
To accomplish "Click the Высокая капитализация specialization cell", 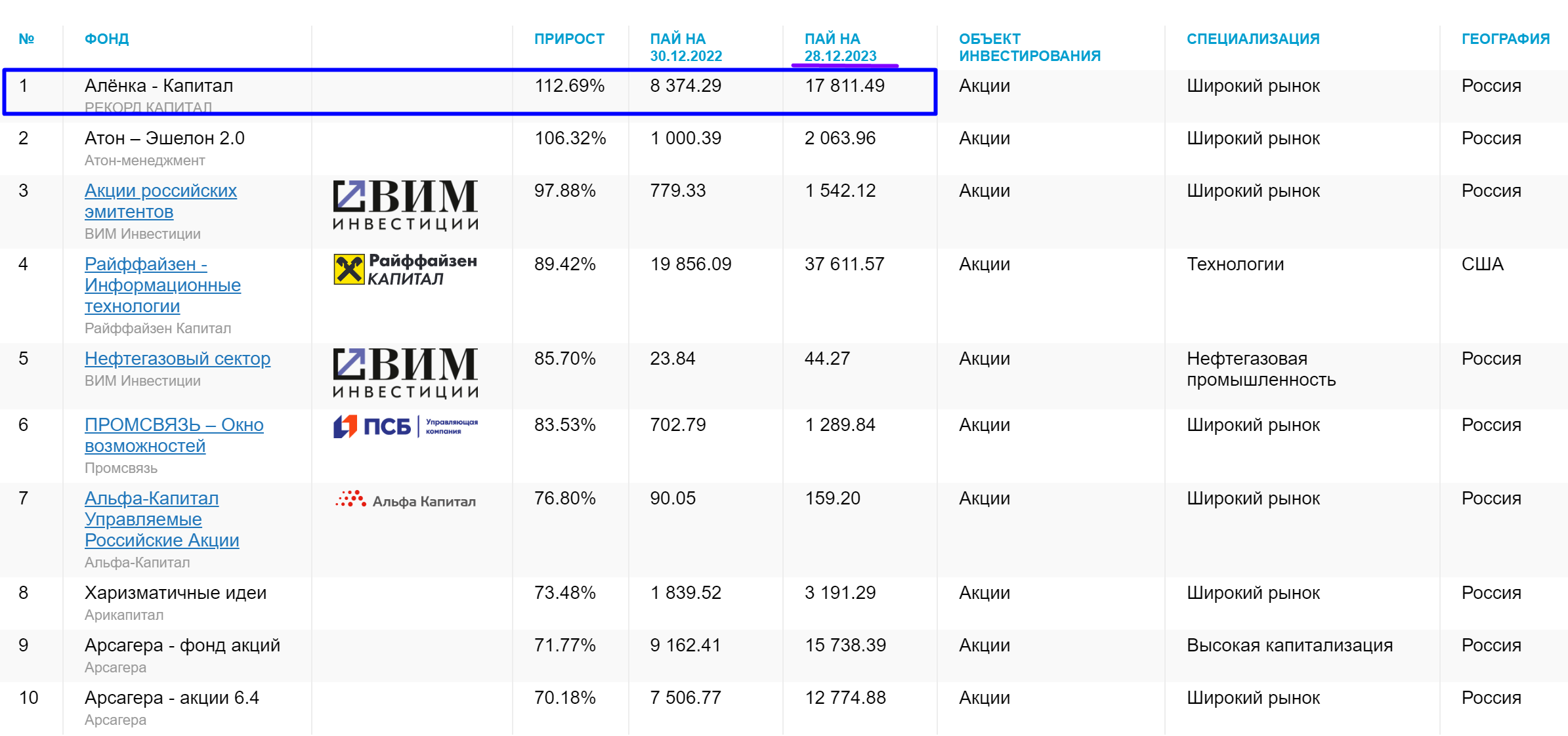I will (x=1290, y=645).
